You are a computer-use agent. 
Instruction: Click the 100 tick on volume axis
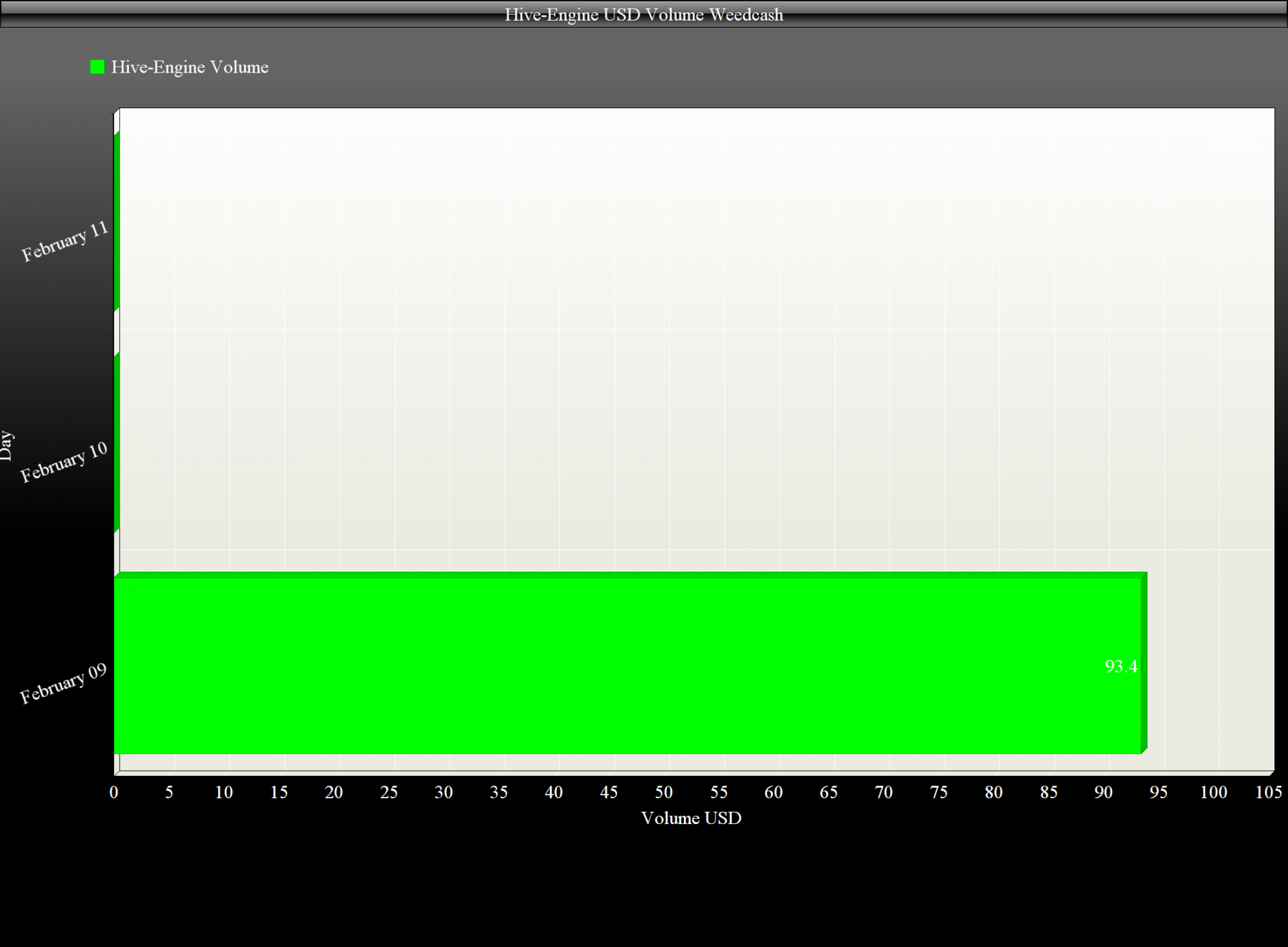coord(1213,792)
